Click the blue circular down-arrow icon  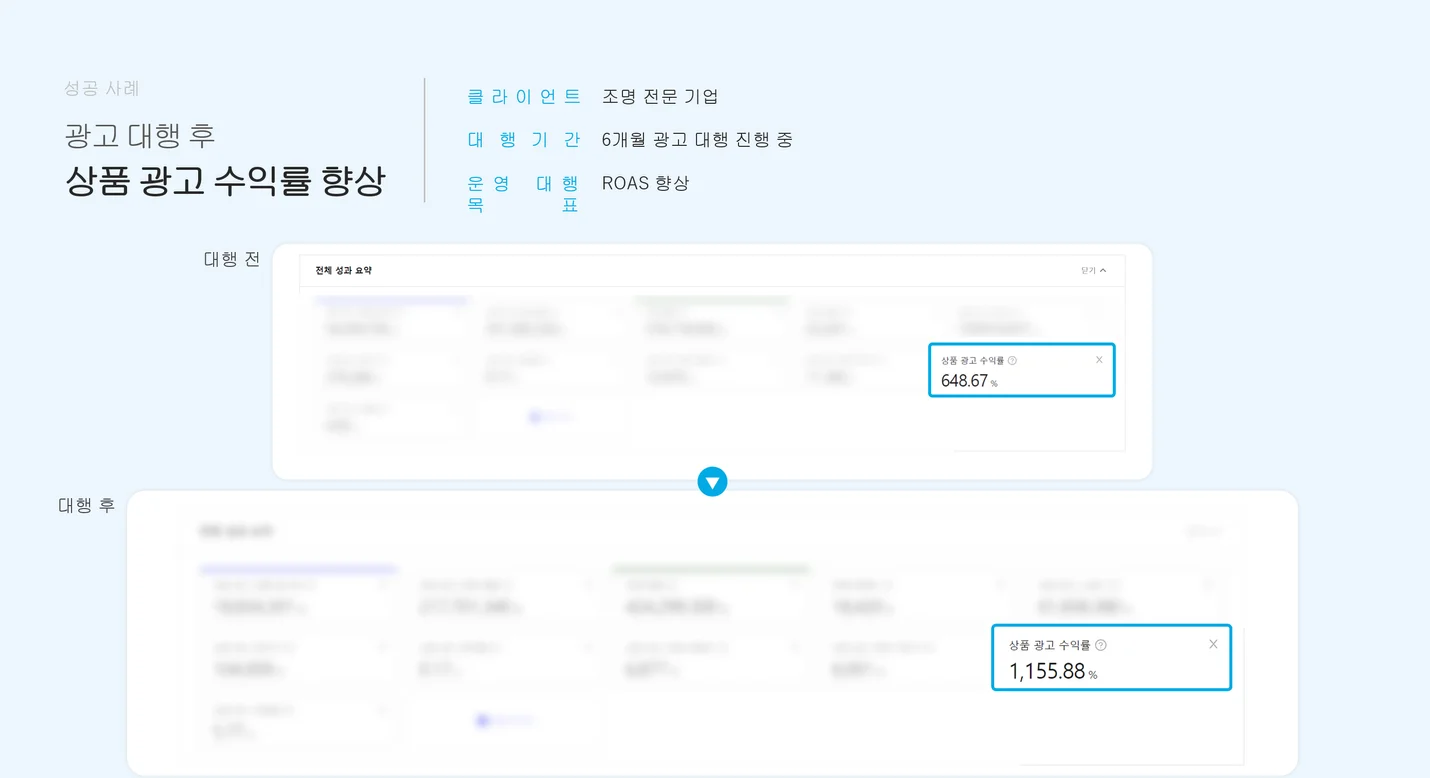pos(712,483)
